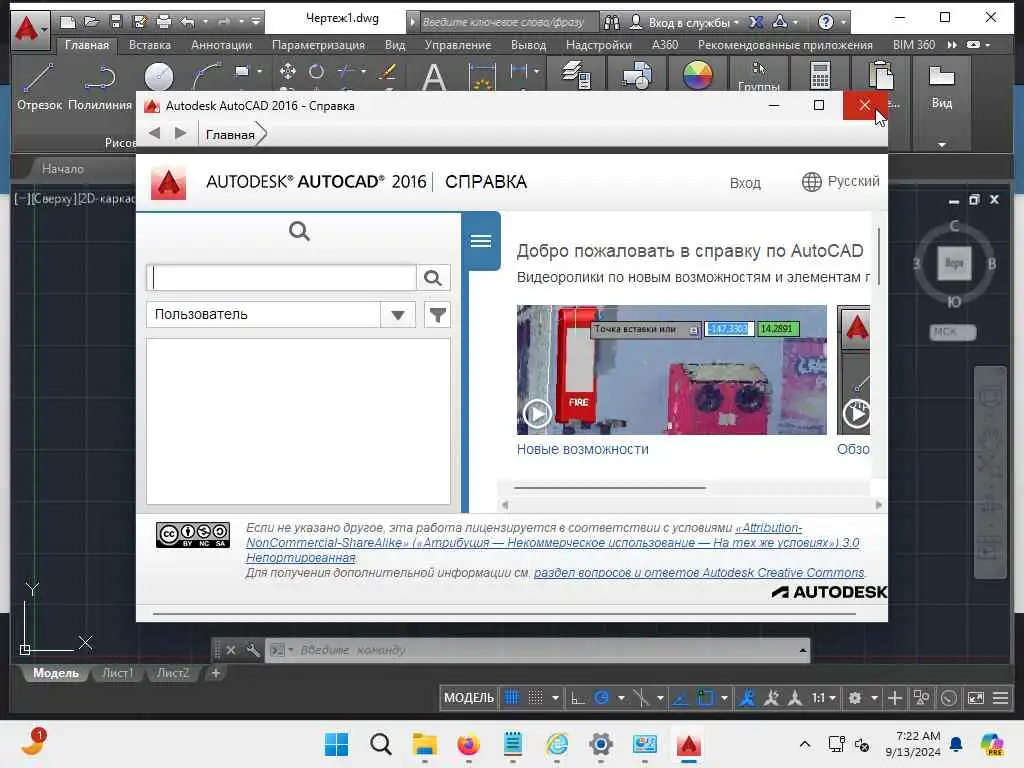Click the Rotate tool in ribbon
This screenshot has height=768, width=1024.
pos(317,71)
